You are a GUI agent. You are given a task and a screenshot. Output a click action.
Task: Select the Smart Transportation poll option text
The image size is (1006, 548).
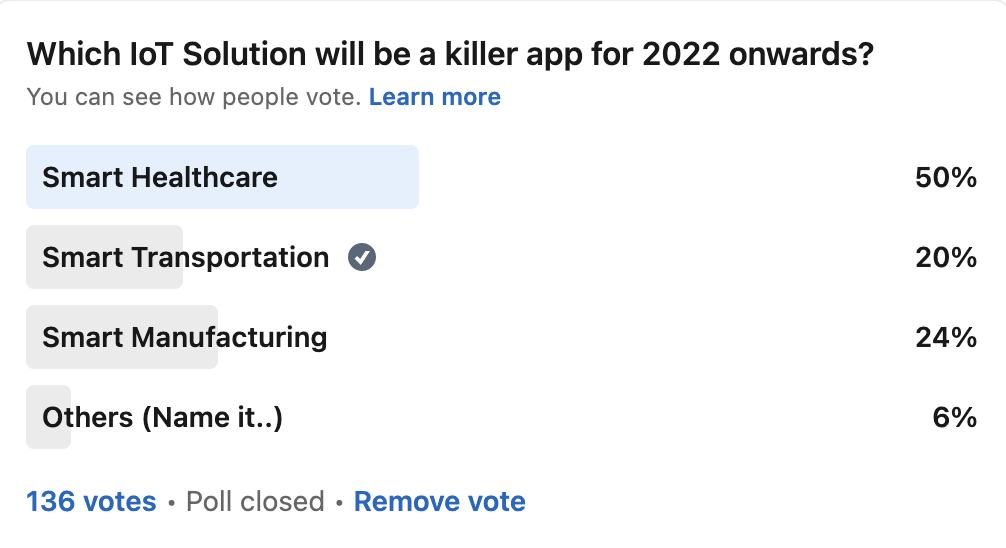[185, 258]
